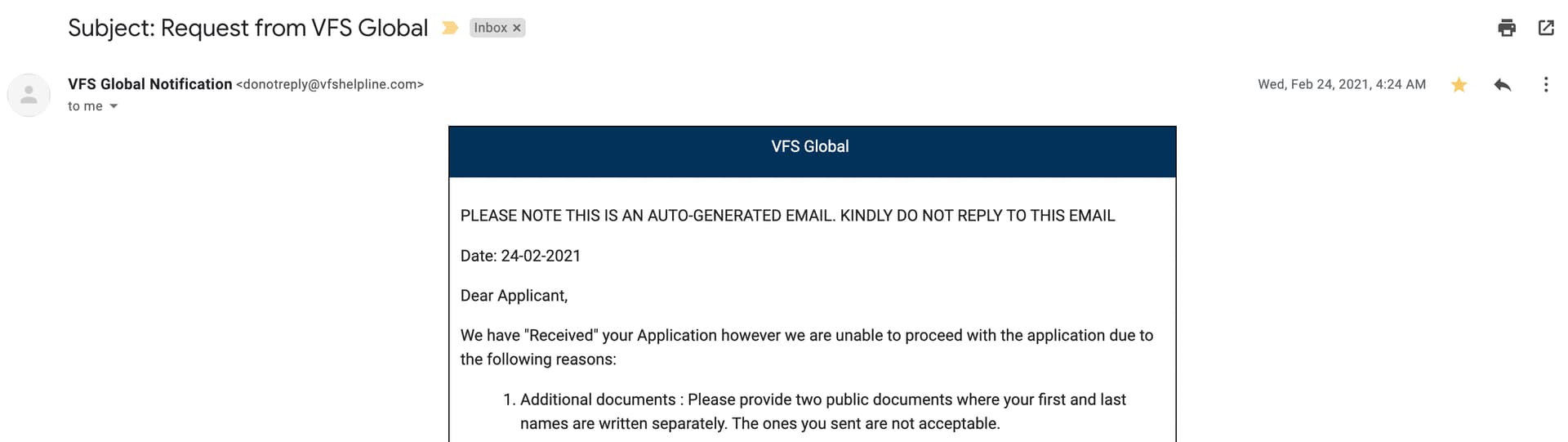Open the email in a new window
The width and height of the screenshot is (1568, 442).
click(1546, 28)
